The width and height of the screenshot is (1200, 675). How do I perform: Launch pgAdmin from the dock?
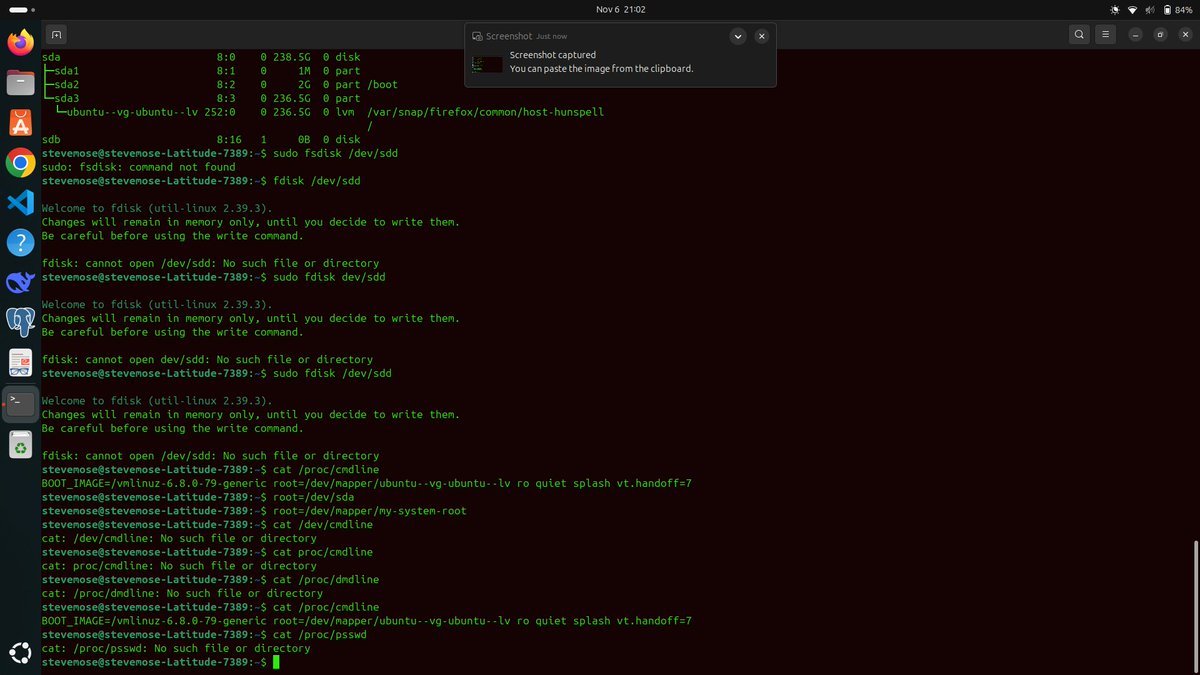tap(19, 323)
